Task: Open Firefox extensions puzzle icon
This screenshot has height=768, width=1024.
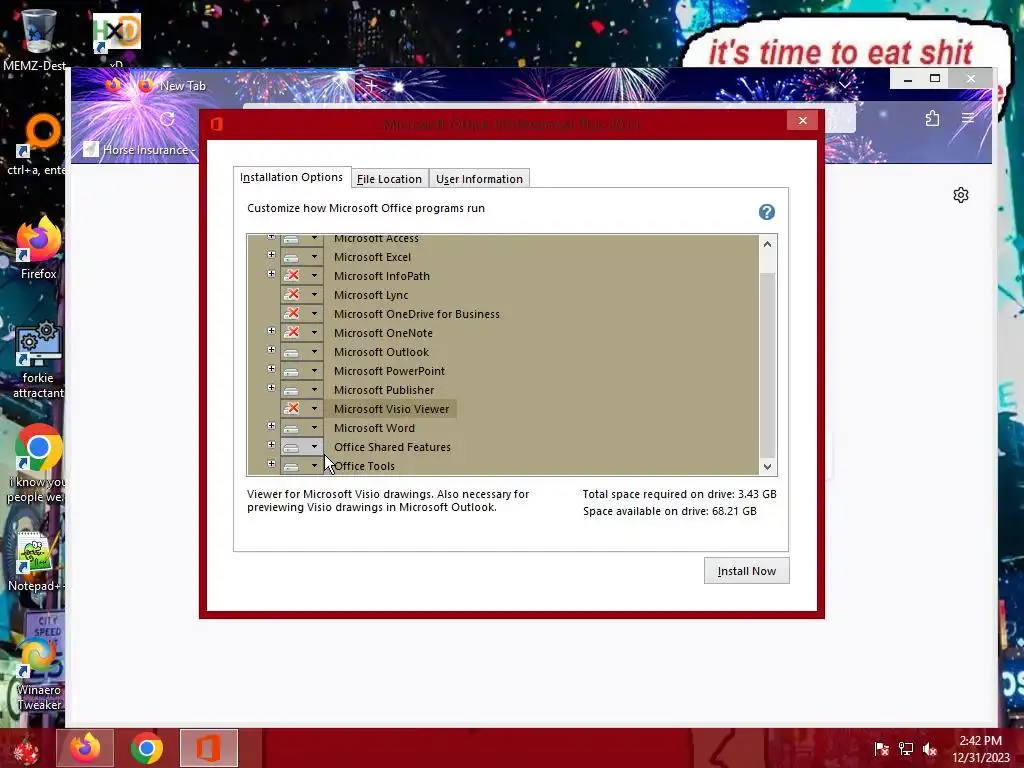Action: point(933,118)
